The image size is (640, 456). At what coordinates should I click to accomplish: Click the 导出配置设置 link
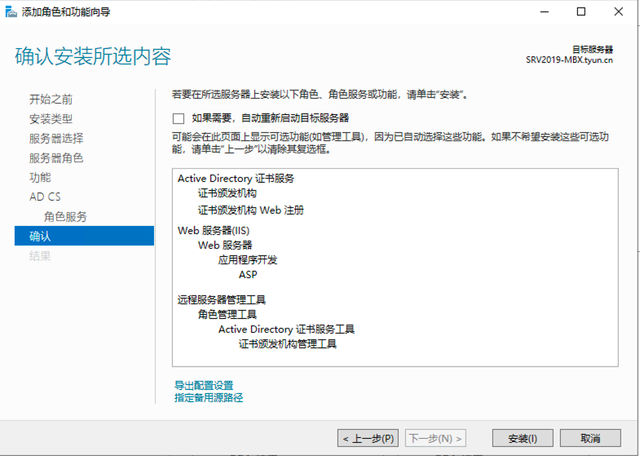[x=204, y=385]
